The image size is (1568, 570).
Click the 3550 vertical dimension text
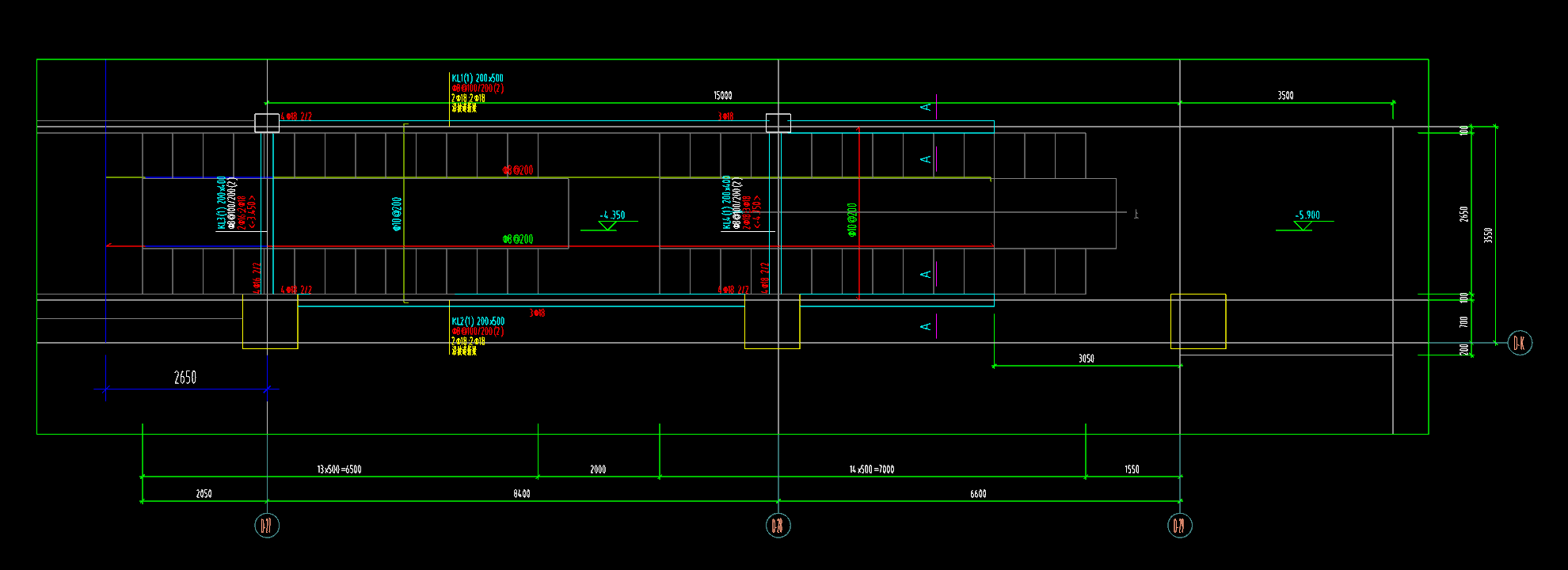pos(1488,235)
